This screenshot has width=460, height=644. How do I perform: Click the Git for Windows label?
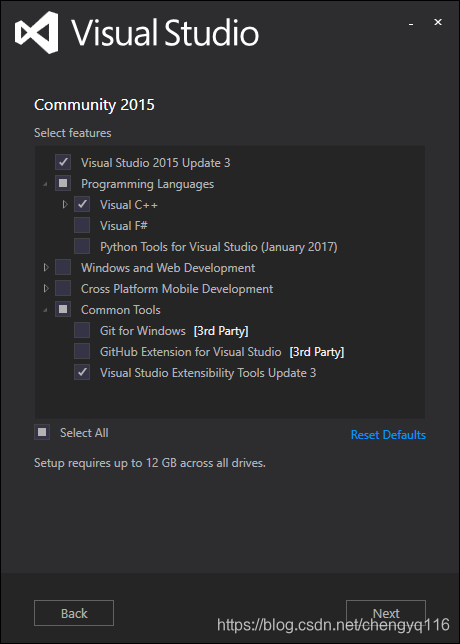(x=143, y=331)
